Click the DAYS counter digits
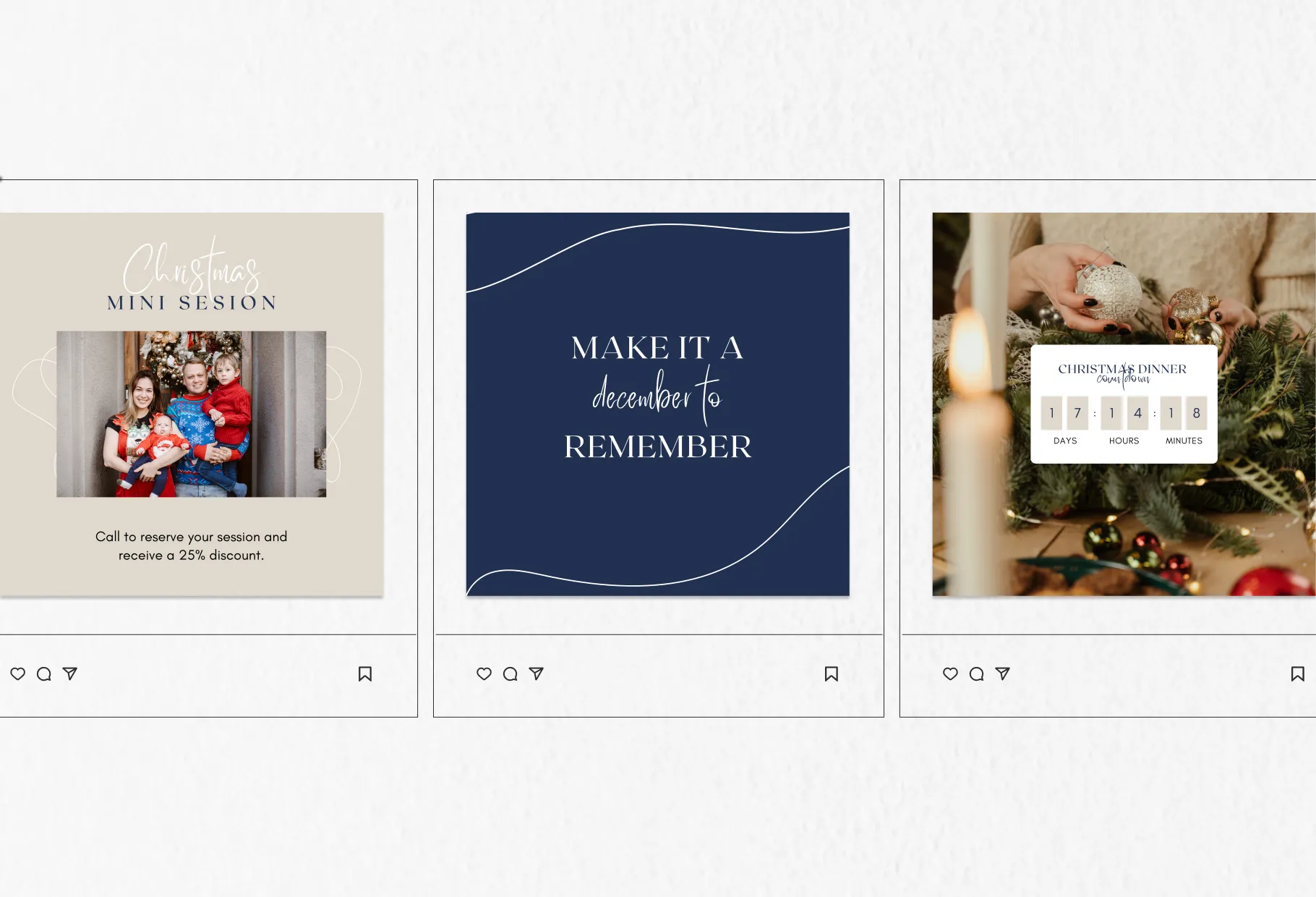The image size is (1316, 897). point(1064,413)
